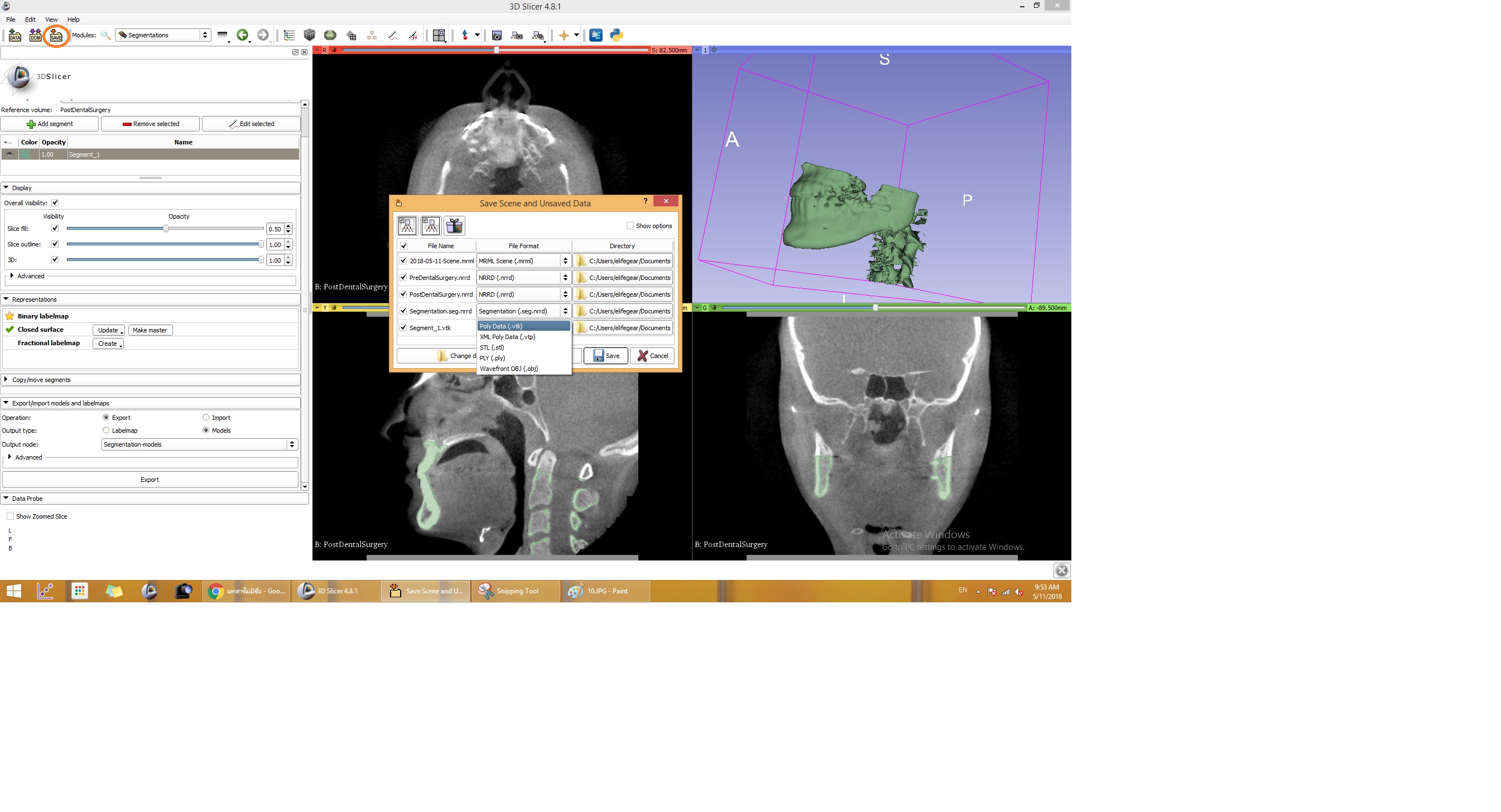1501x812 pixels.
Task: Click the Export button
Action: 150,480
